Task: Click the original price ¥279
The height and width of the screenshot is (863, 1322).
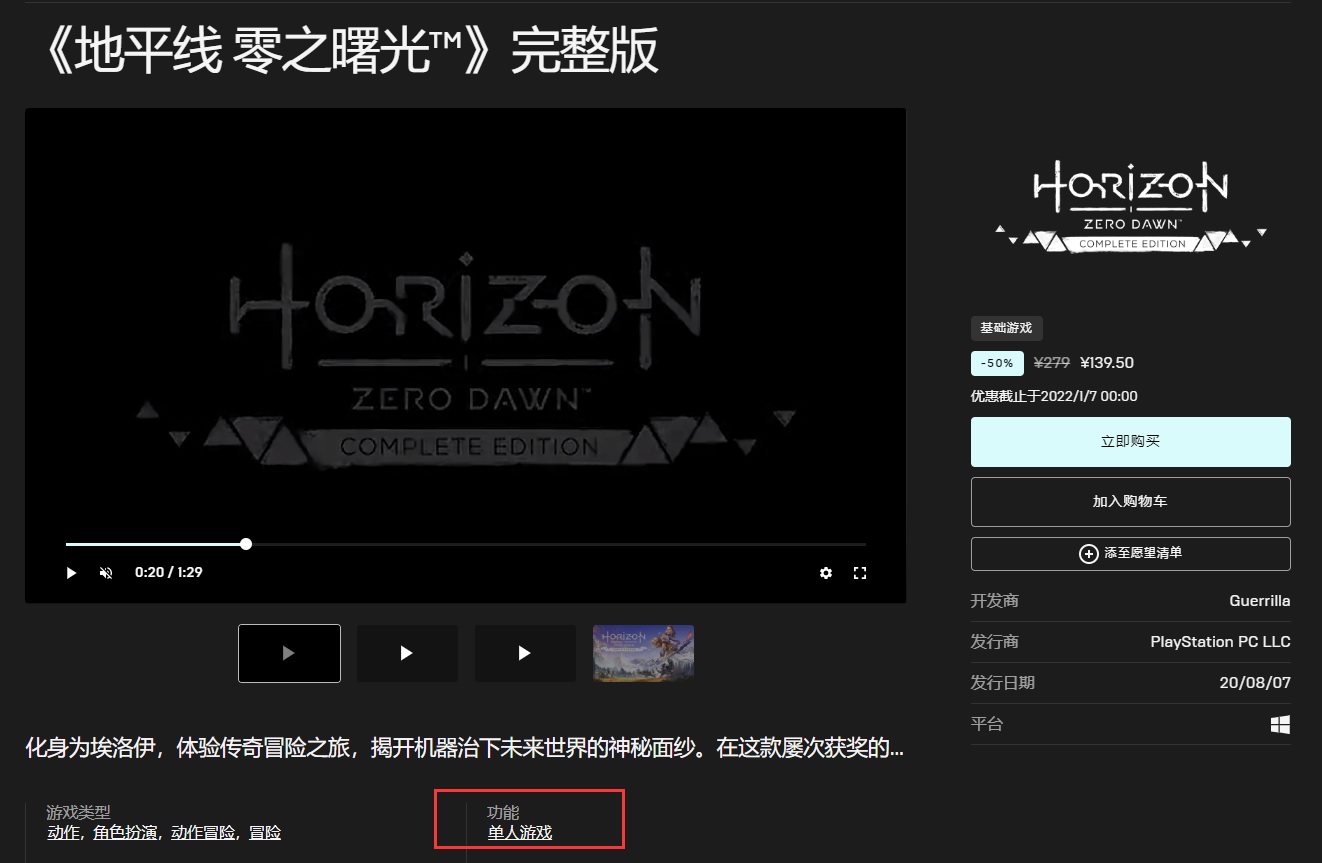Action: click(x=1052, y=363)
